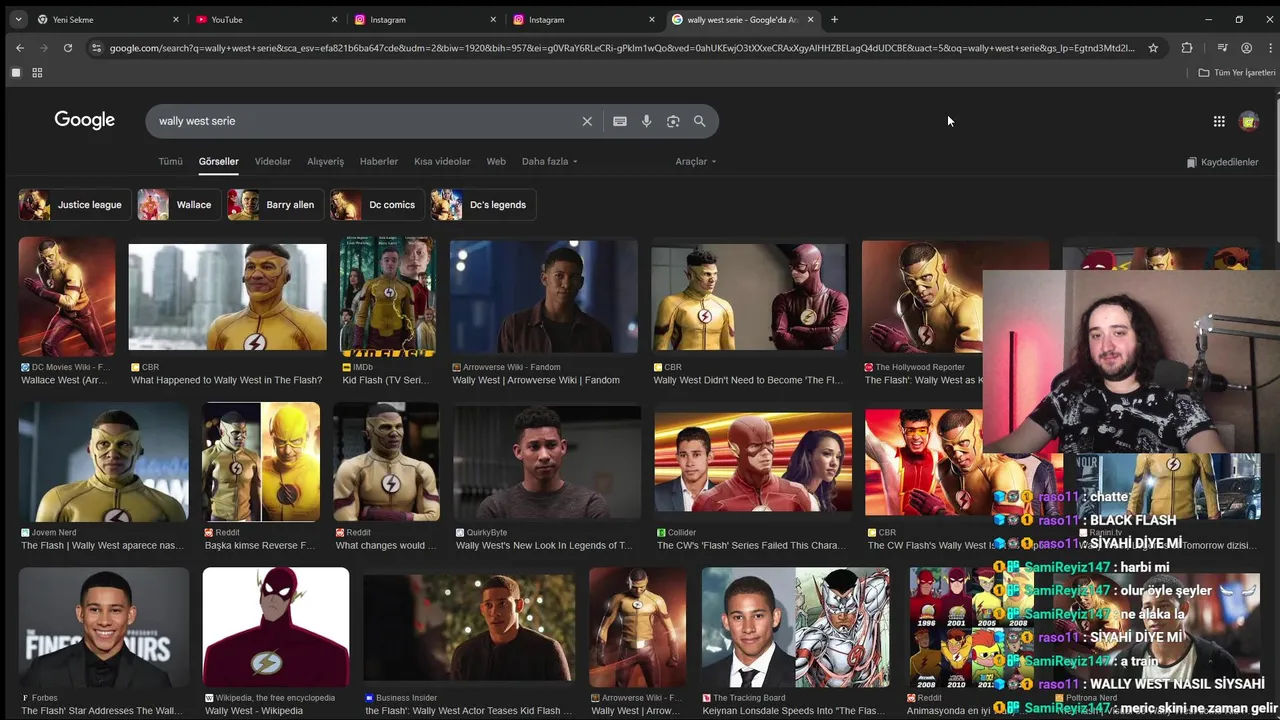This screenshot has height=720, width=1280.
Task: Click 'What changes would ...' Reddit title
Action: click(x=386, y=546)
